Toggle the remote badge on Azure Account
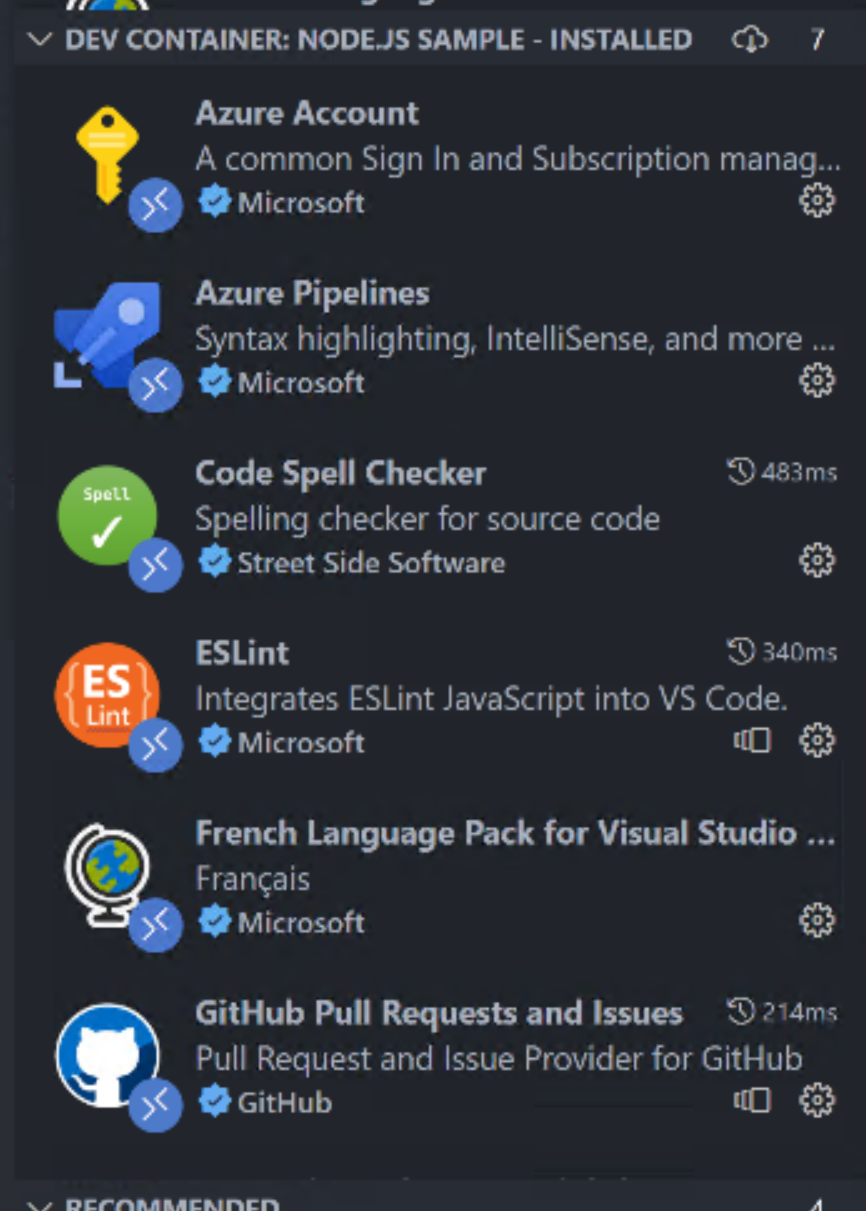The width and height of the screenshot is (866, 1211). 155,205
